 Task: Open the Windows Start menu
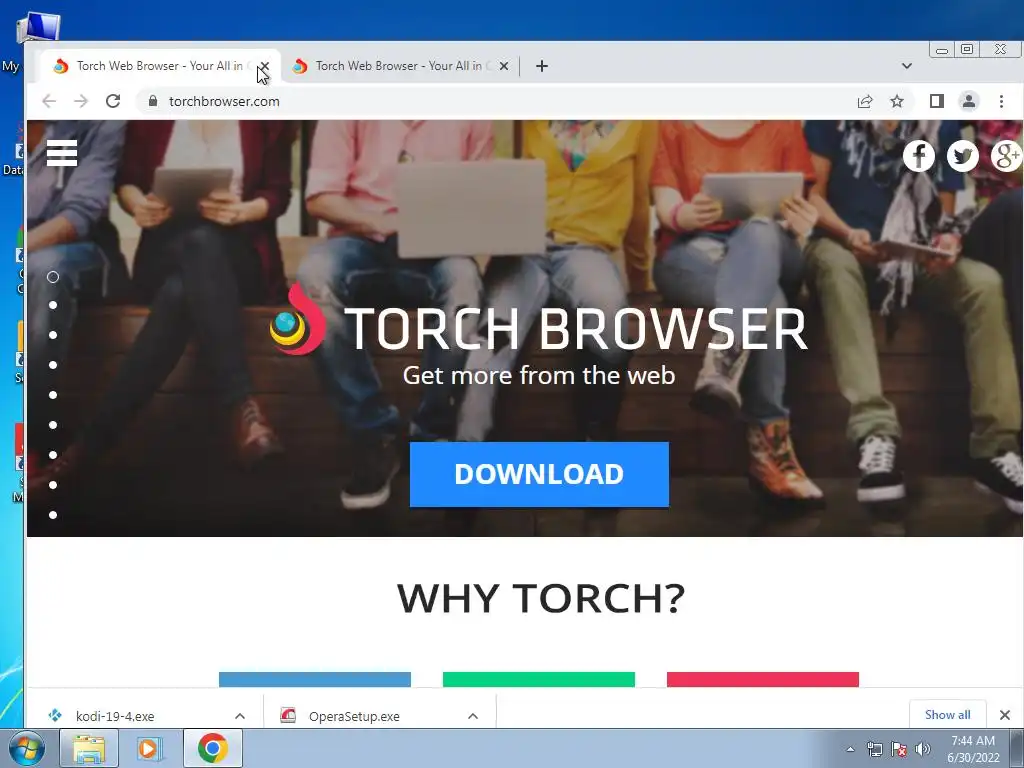point(26,748)
